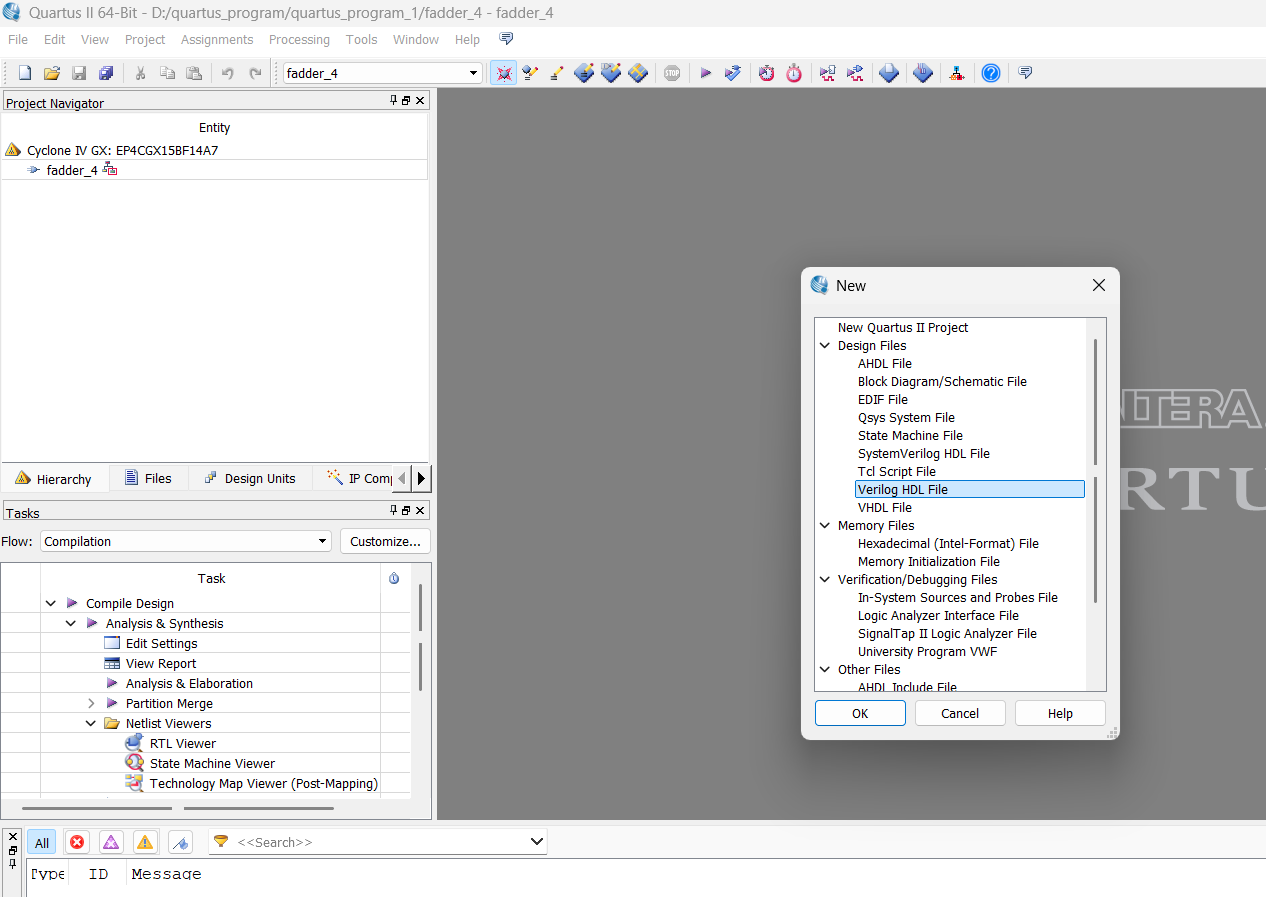
Task: Collapse Other Files category
Action: coord(825,669)
